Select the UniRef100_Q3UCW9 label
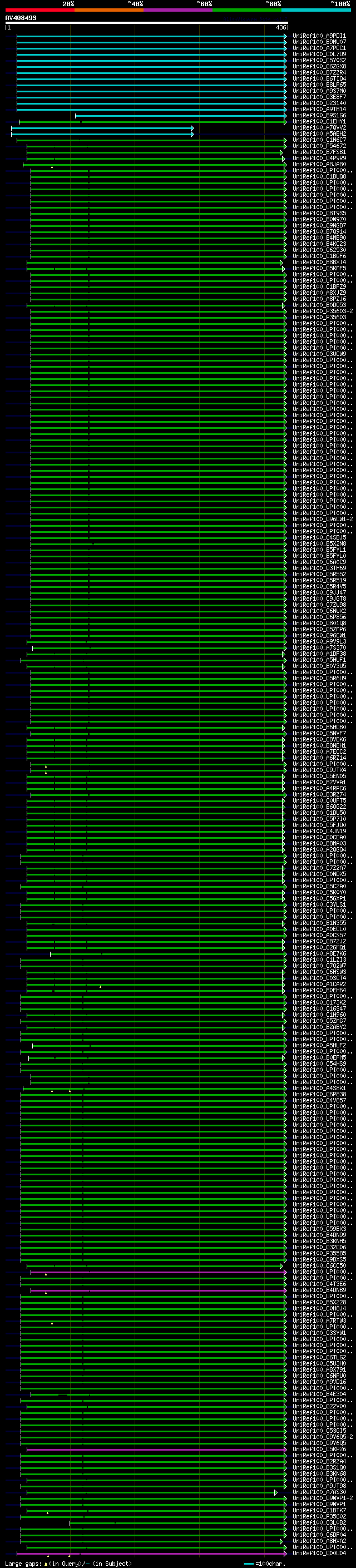Viewport: 356px width, 1568px height. point(319,354)
